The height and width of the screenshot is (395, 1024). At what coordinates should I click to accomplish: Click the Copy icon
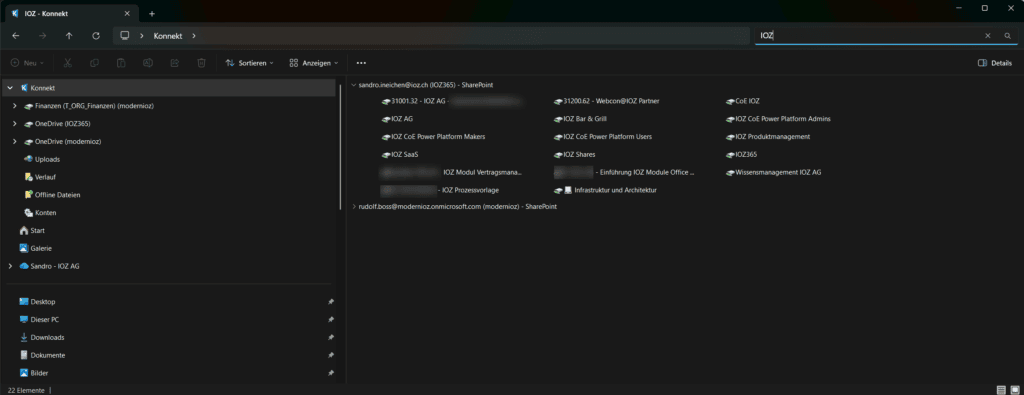pyautogui.click(x=94, y=63)
